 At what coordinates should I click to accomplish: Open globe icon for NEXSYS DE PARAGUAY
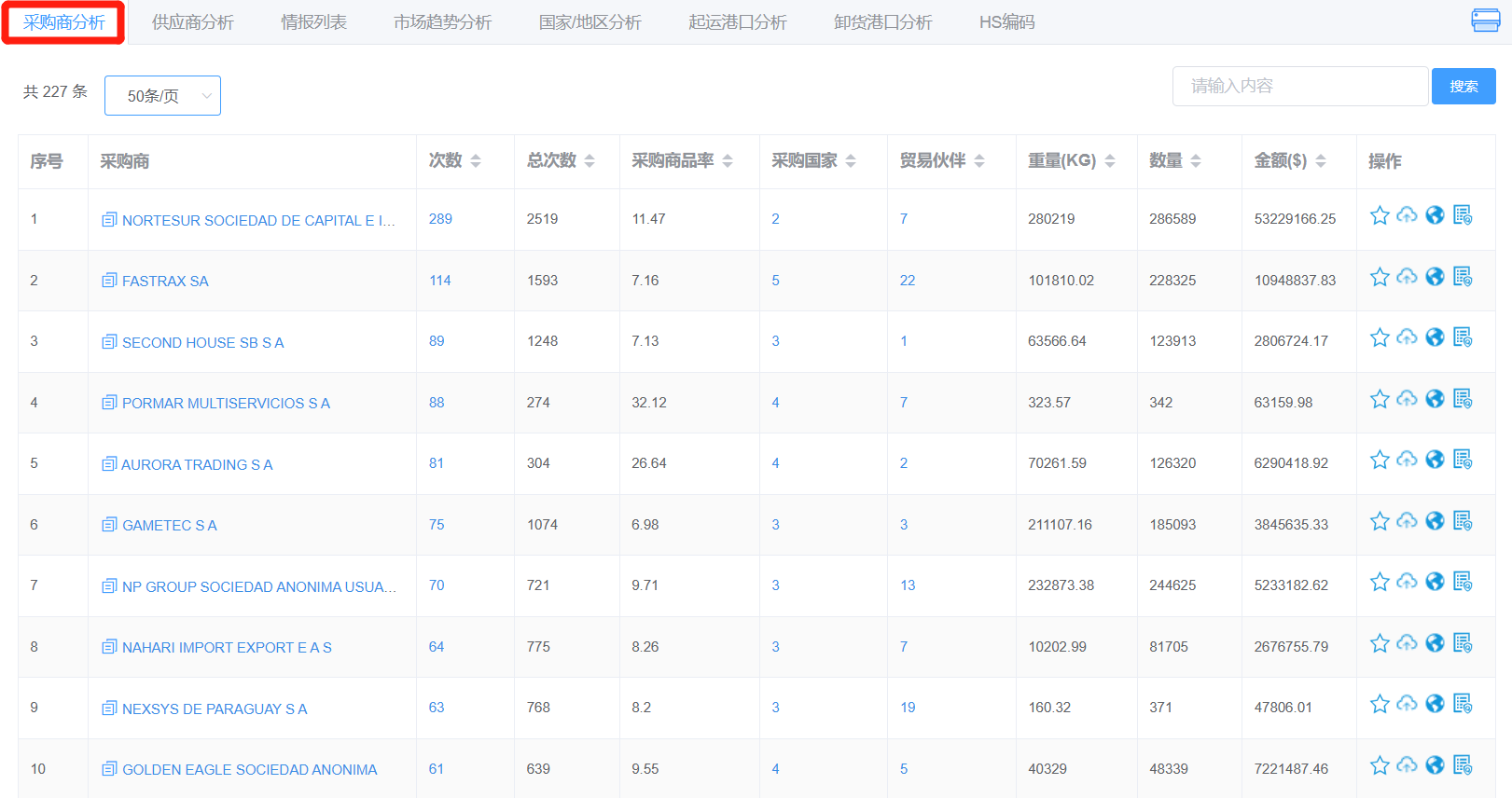click(x=1435, y=704)
